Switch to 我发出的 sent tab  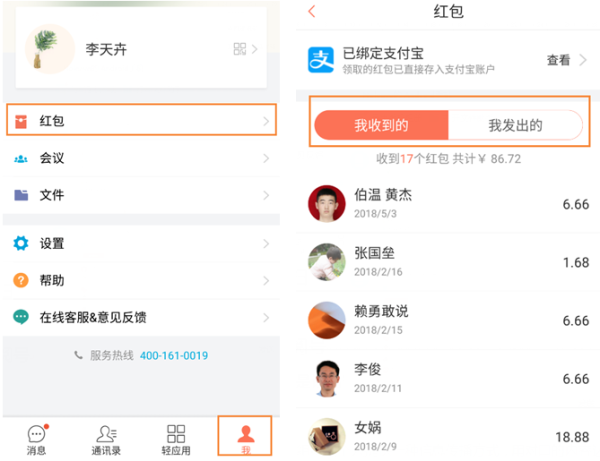tap(515, 125)
